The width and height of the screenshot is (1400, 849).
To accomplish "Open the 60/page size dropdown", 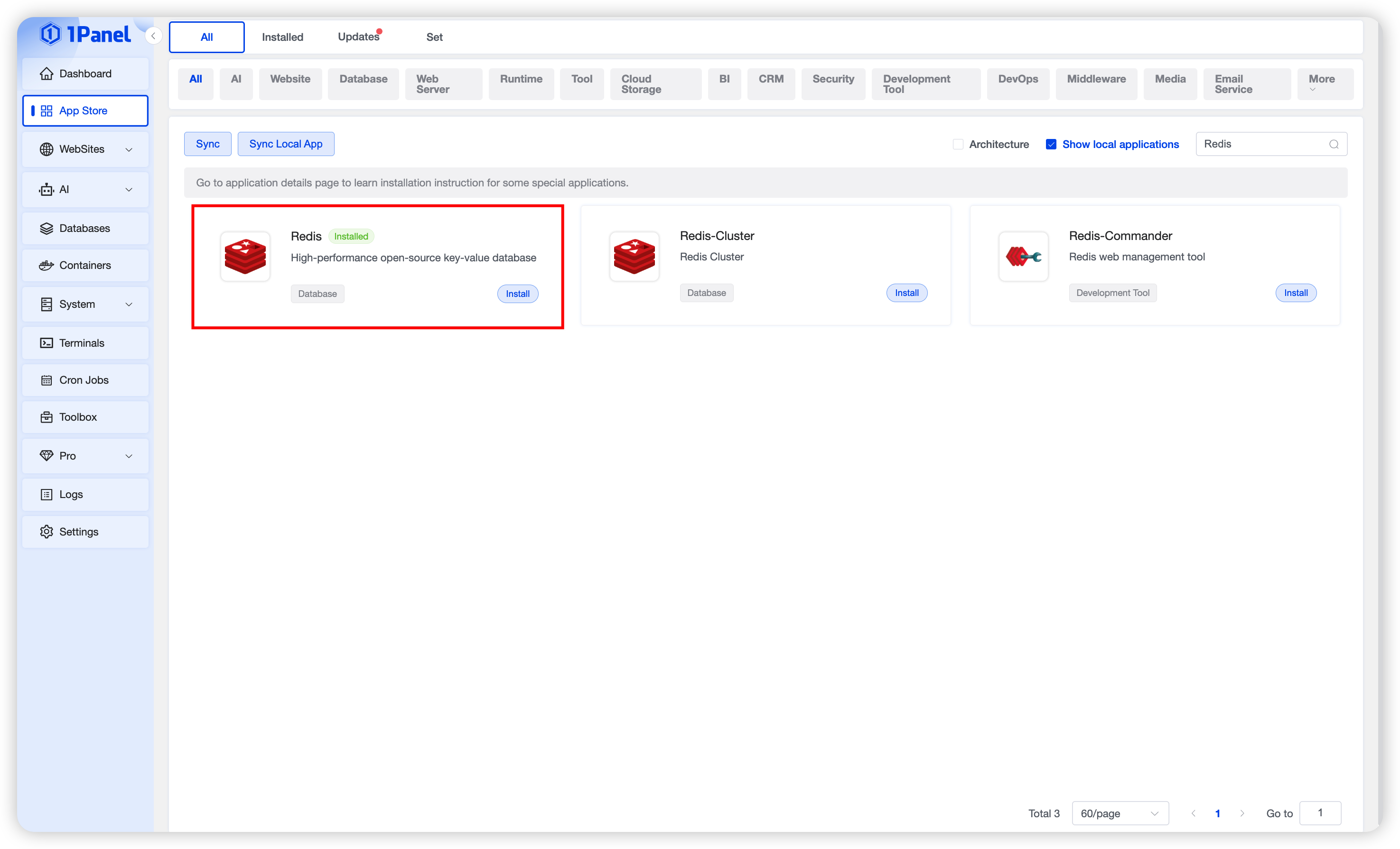I will point(1120,813).
